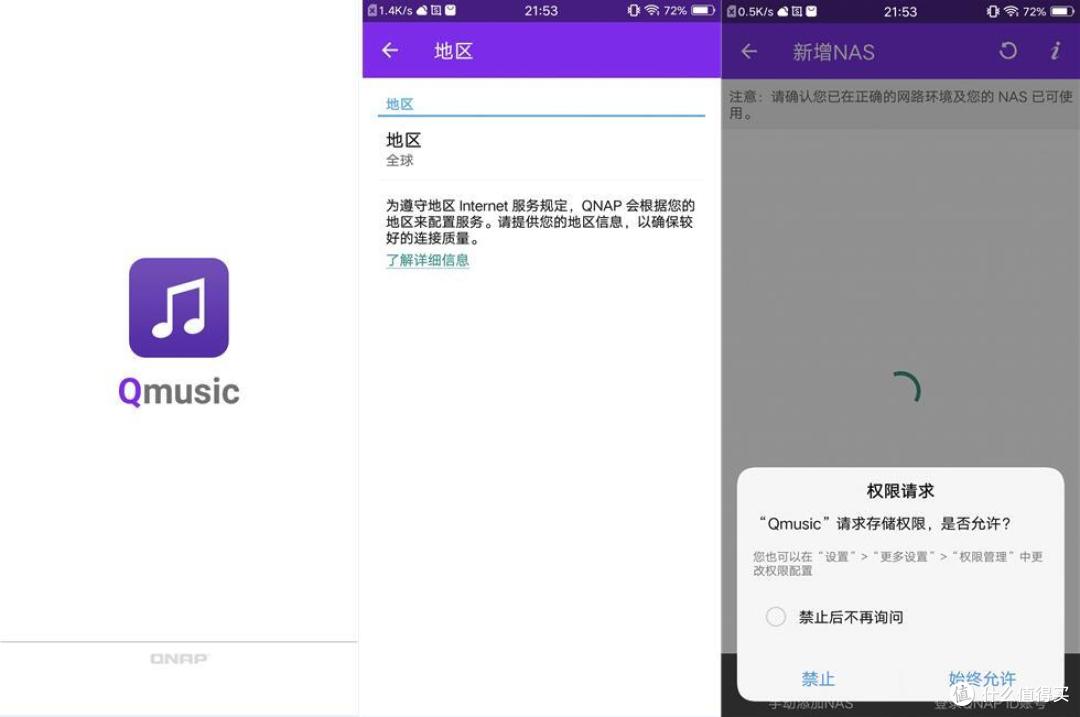Tap mail notification icon on 新增NAS screen
This screenshot has height=717, width=1080.
[811, 11]
